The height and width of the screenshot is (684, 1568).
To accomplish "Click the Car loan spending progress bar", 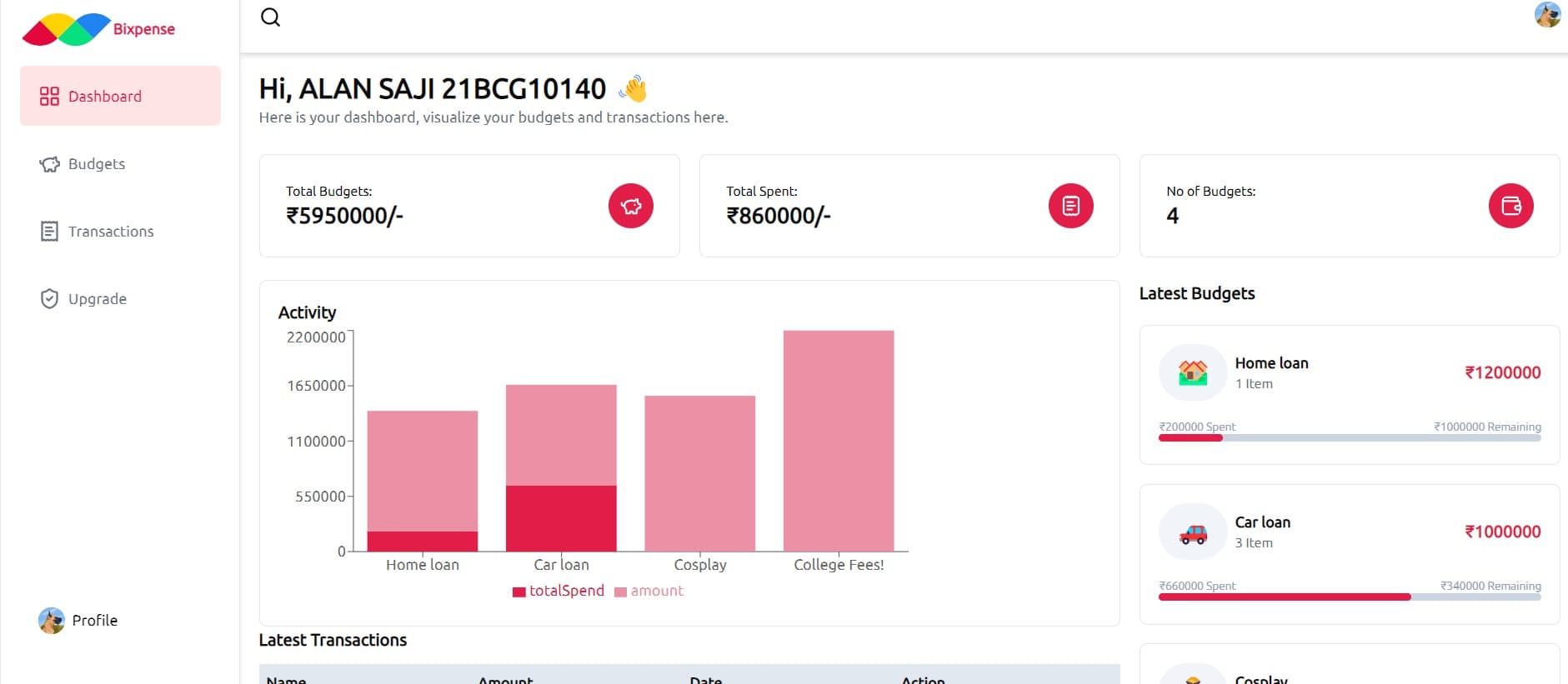I will (1349, 597).
